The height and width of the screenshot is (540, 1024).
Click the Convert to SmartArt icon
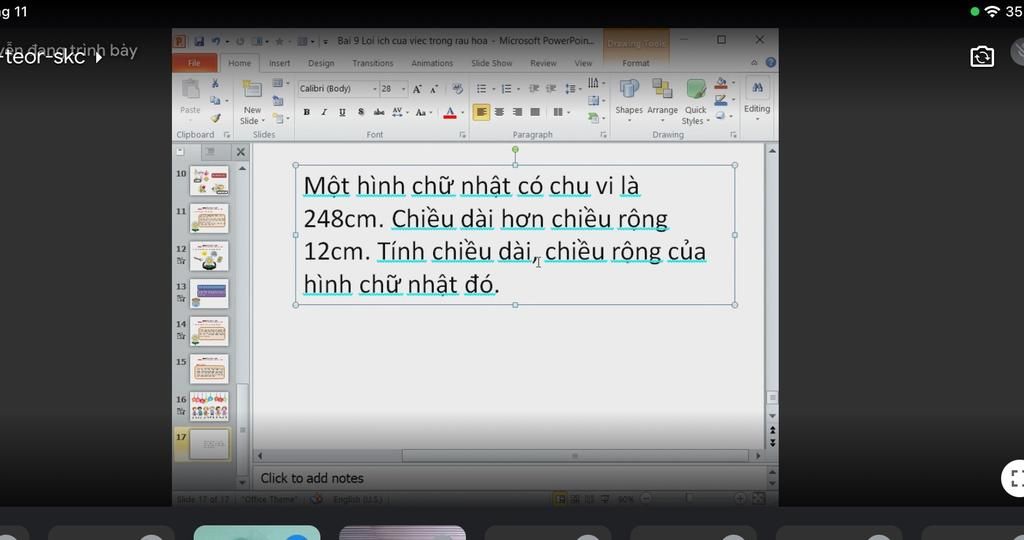coord(593,118)
